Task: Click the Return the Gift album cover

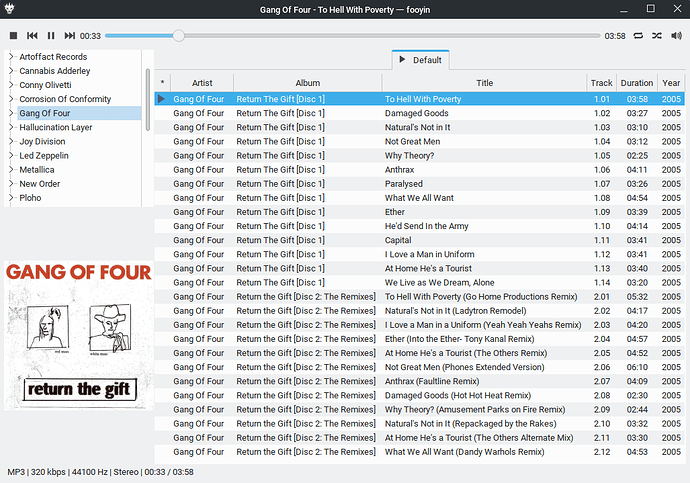Action: [78, 335]
